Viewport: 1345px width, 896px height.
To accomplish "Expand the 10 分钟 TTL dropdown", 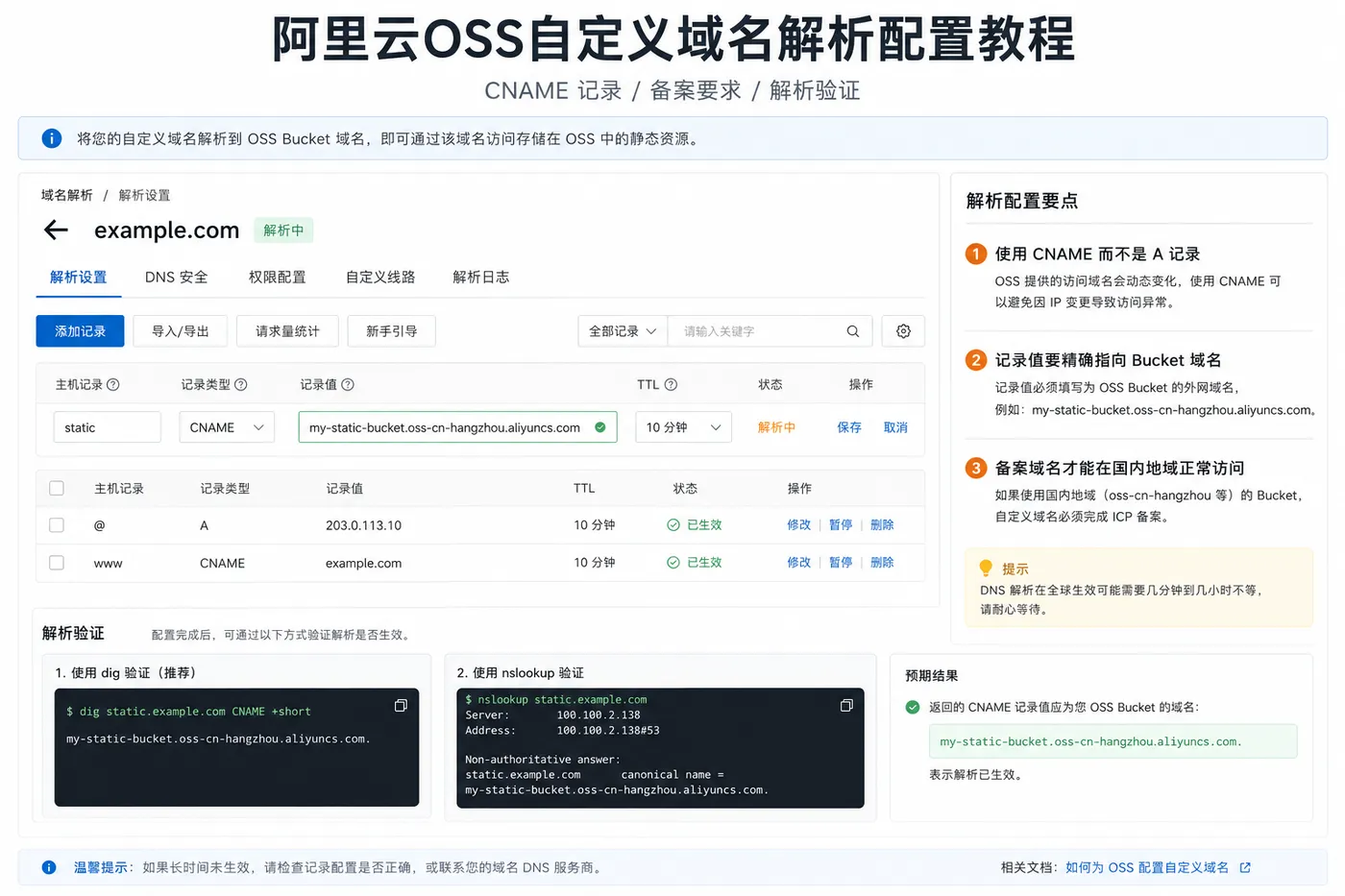I will tap(683, 427).
